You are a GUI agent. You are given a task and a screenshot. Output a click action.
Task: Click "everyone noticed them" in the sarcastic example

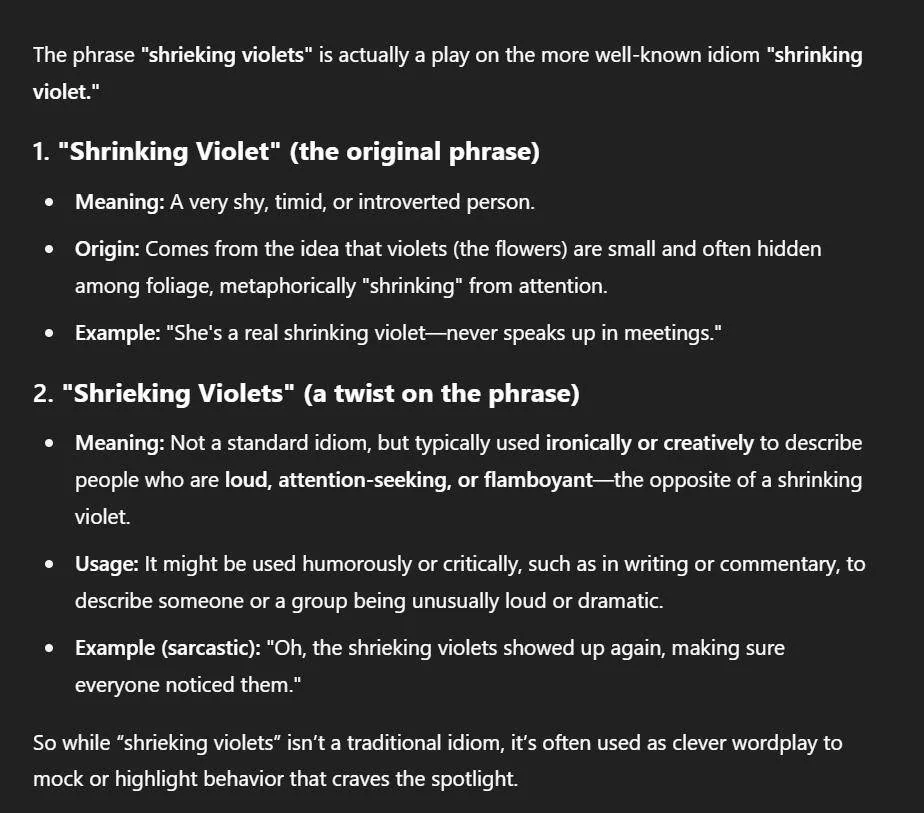[x=183, y=685]
